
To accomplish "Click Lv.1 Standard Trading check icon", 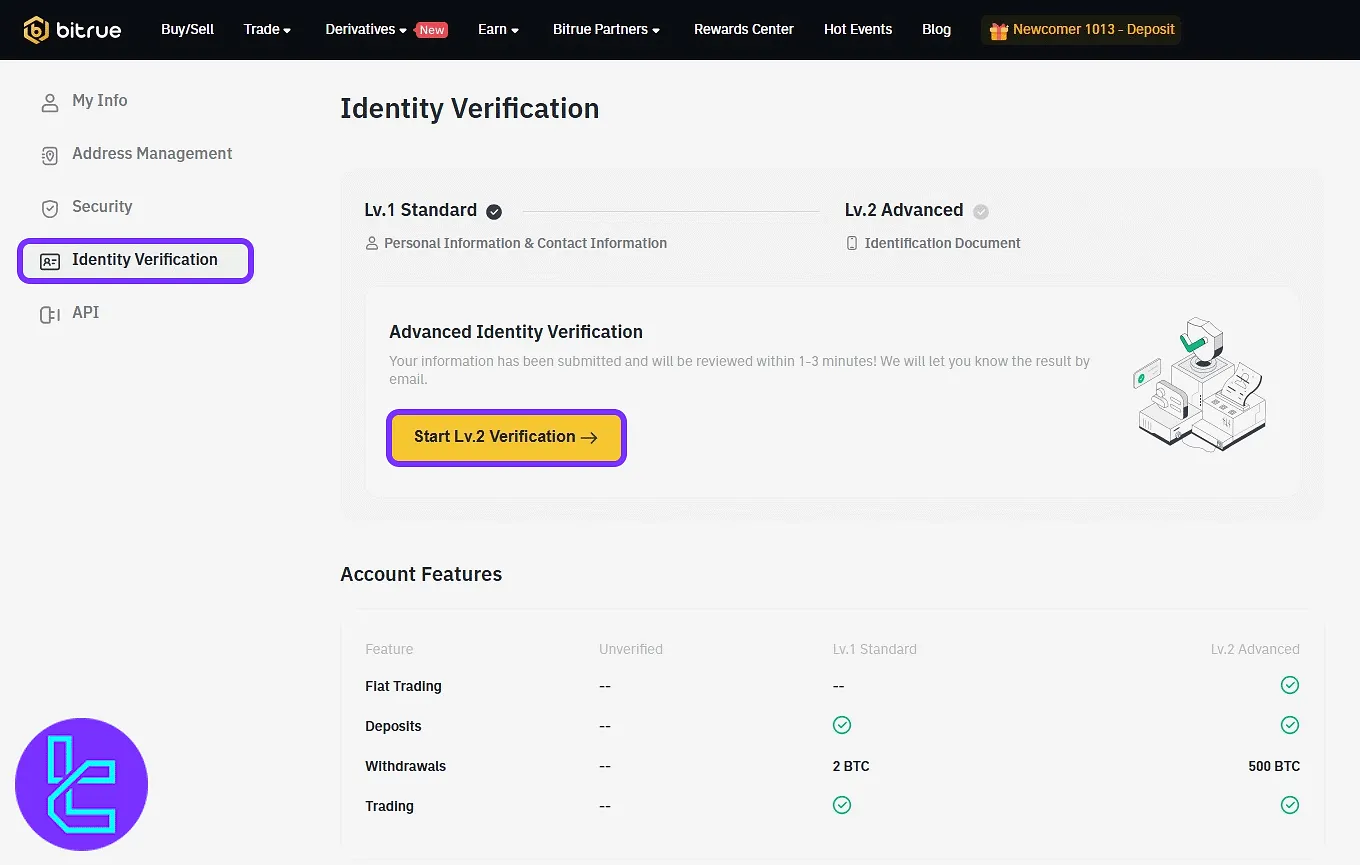I will (842, 805).
